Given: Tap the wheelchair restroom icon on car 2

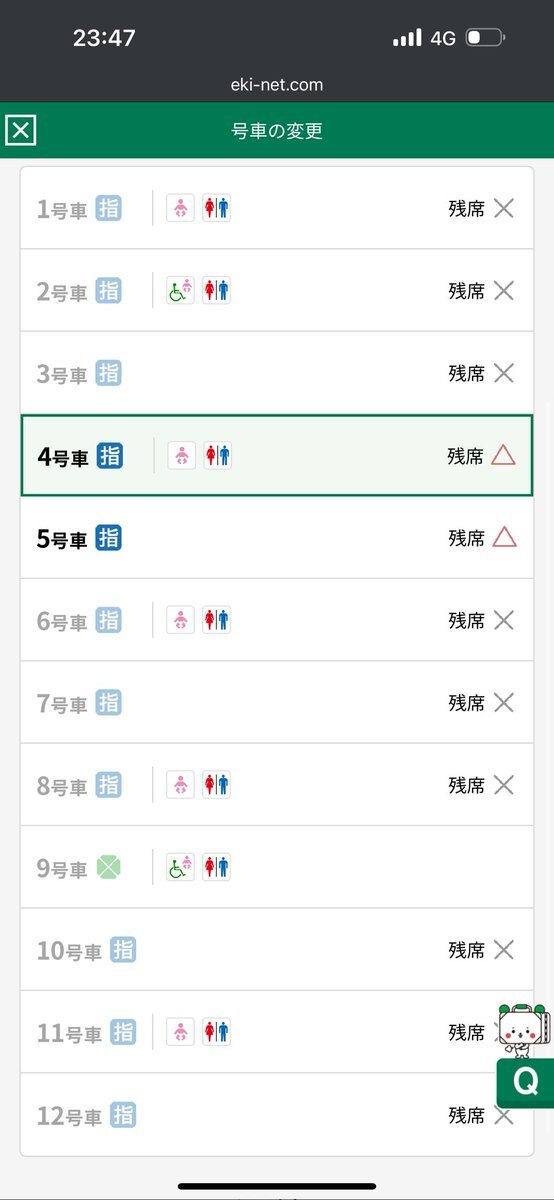Looking at the screenshot, I should point(180,291).
